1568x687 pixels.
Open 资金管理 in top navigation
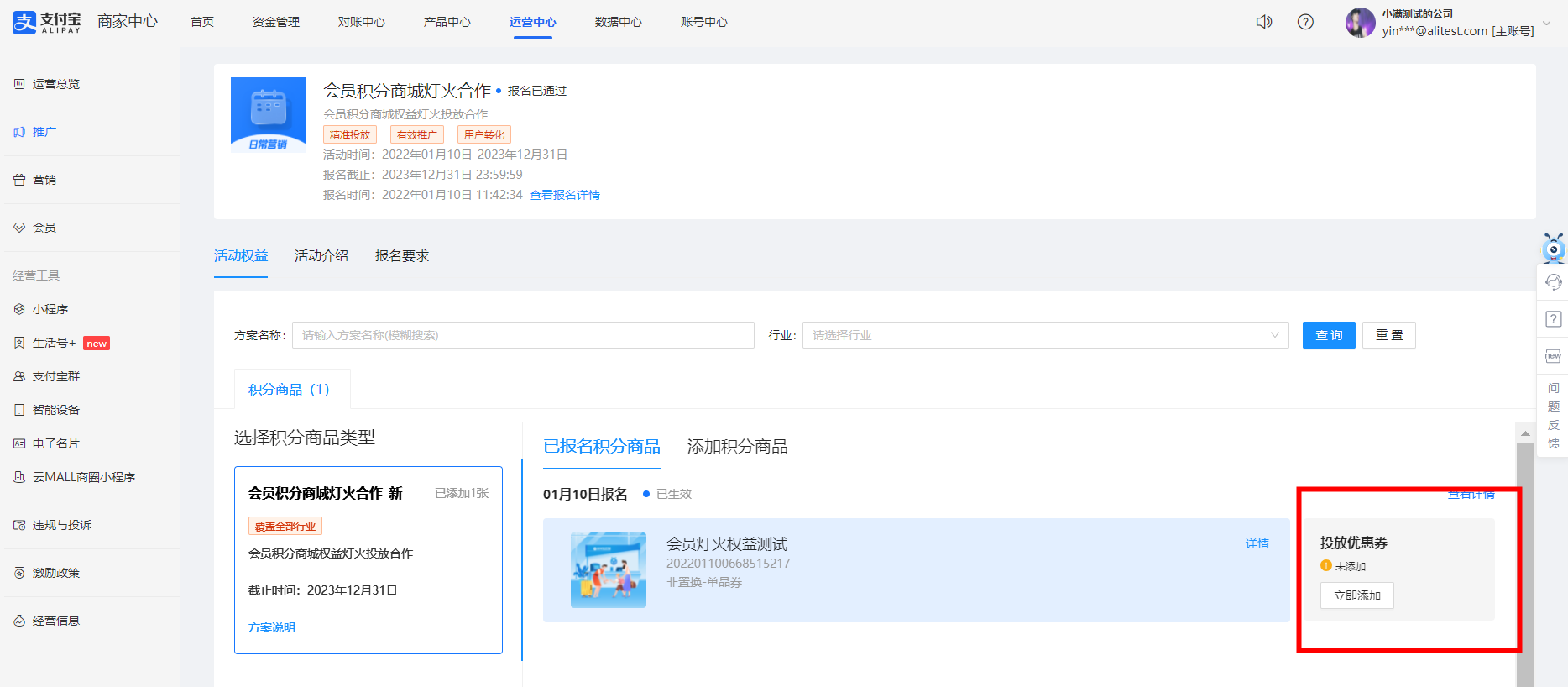tap(276, 22)
